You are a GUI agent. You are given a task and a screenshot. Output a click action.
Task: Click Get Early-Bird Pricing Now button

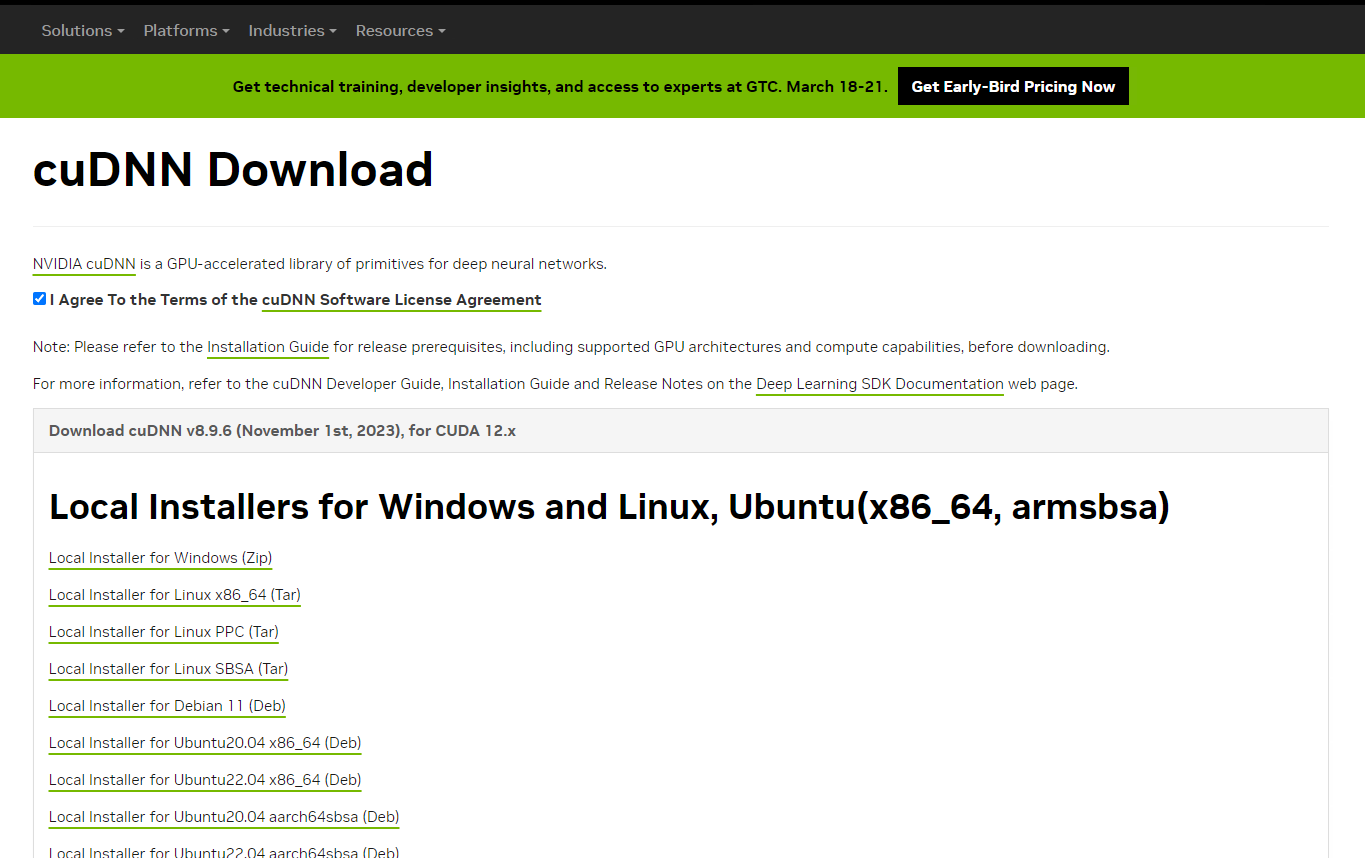(1013, 86)
